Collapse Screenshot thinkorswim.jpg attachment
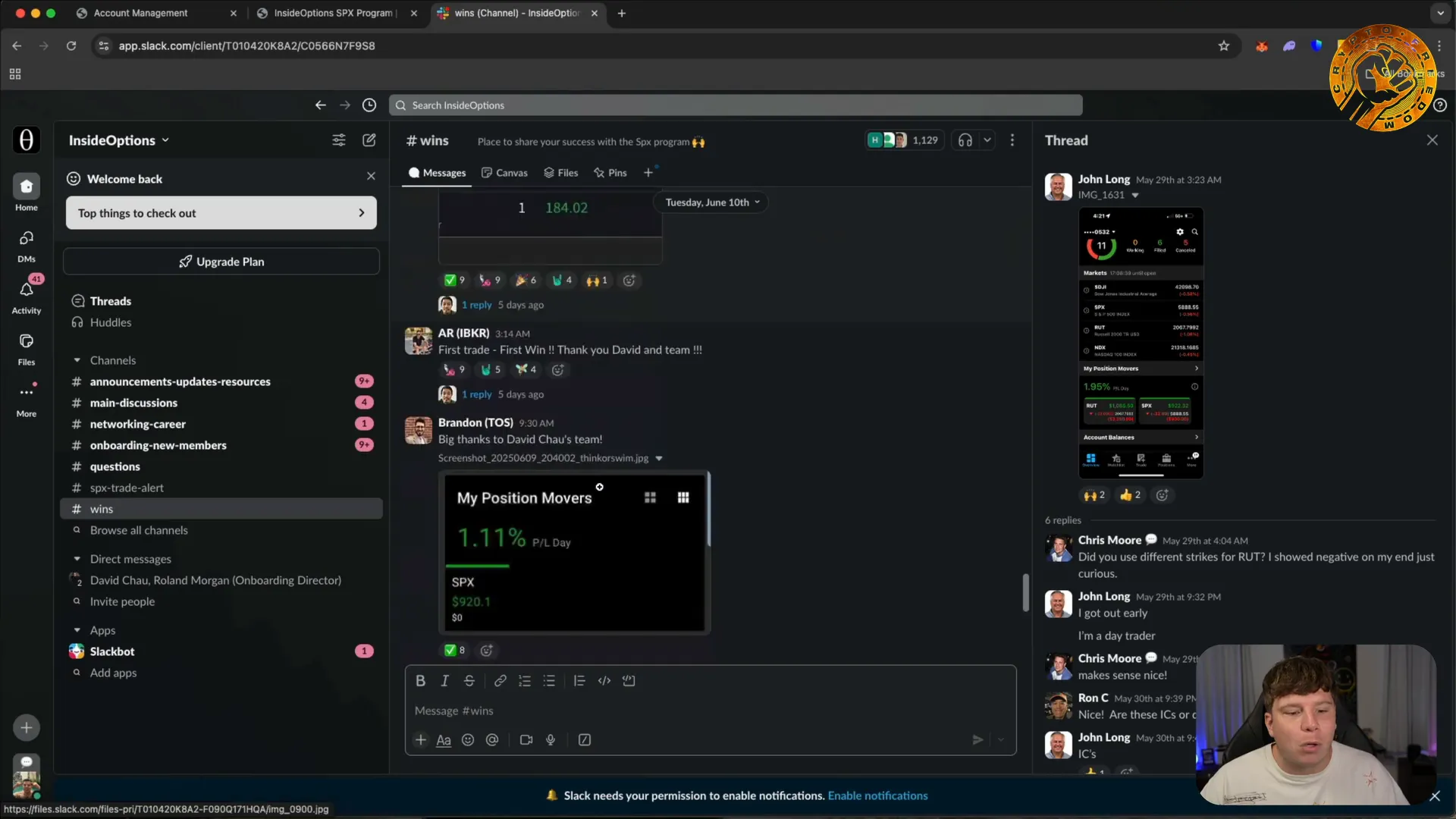 [659, 458]
